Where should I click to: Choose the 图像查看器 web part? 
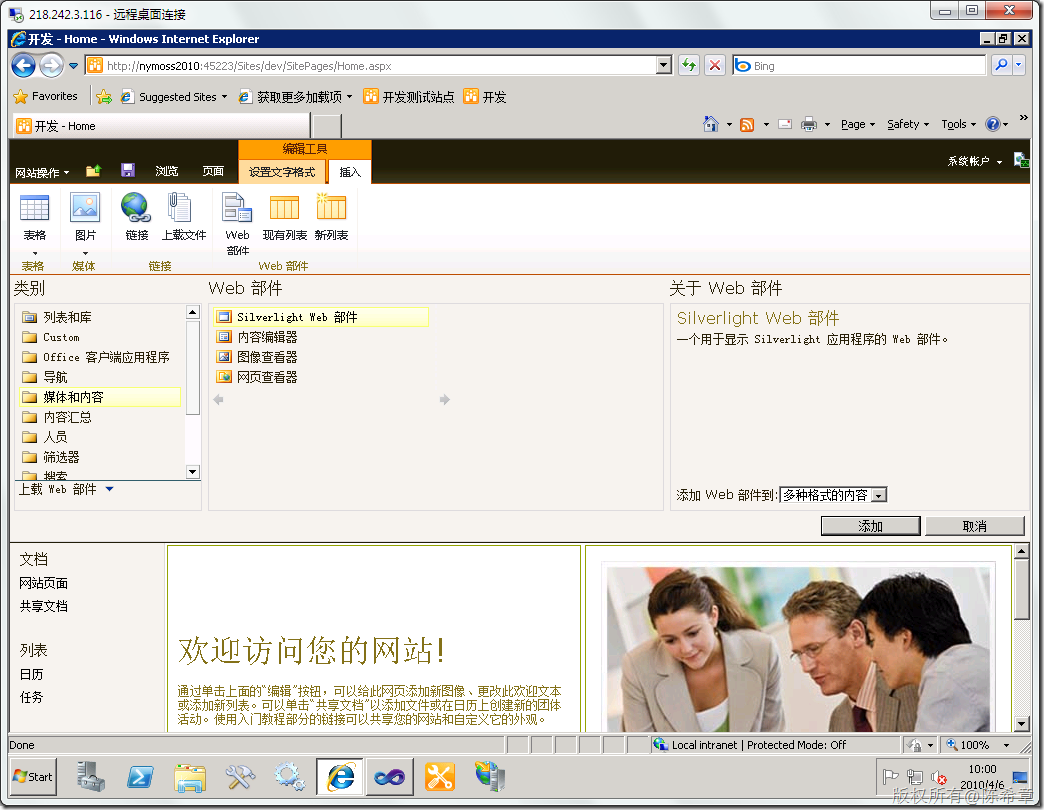[x=257, y=357]
